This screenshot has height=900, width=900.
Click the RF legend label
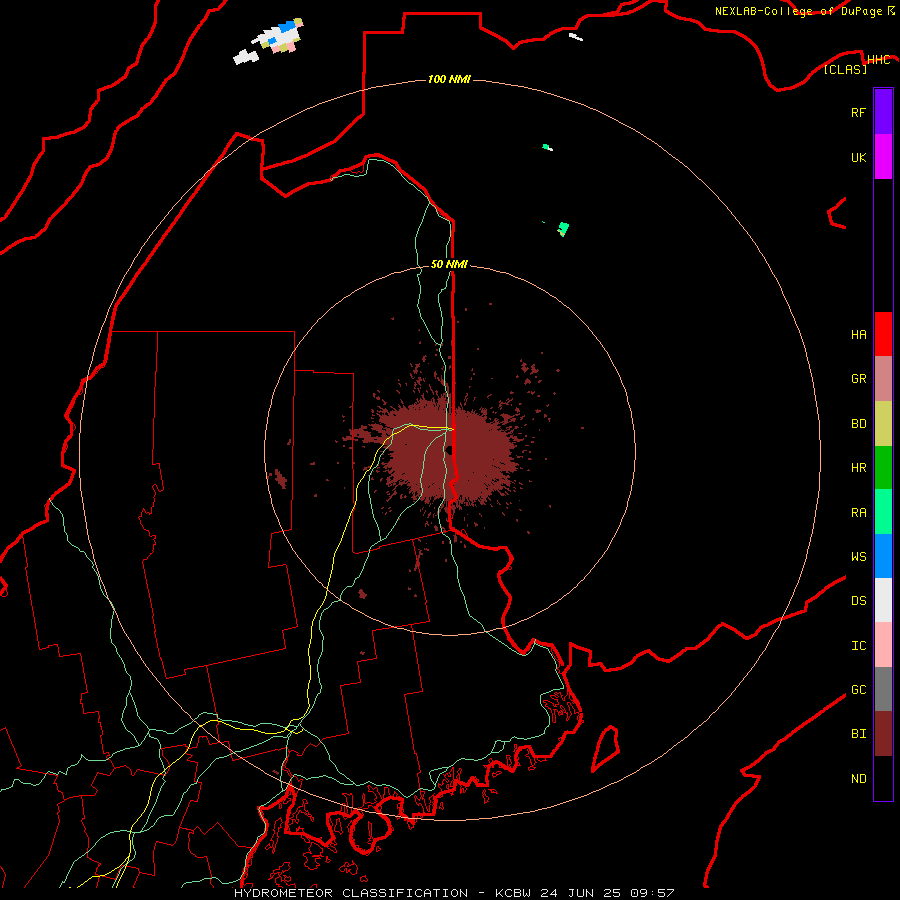[858, 112]
